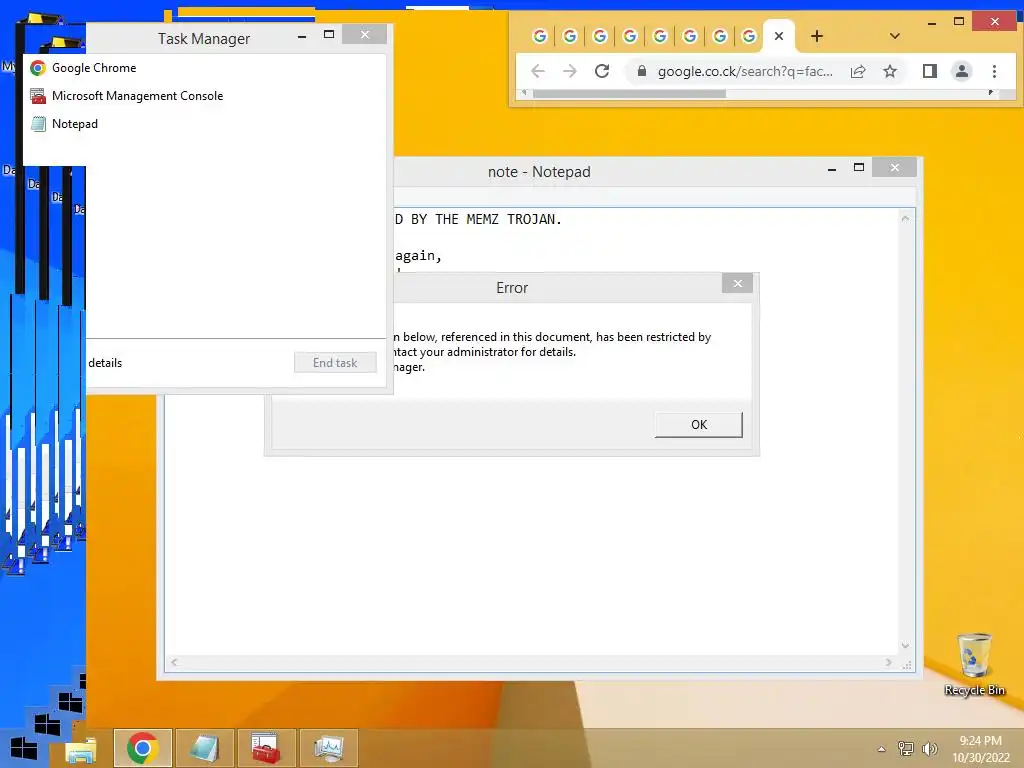Click Chrome's forward arrow

[x=569, y=71]
